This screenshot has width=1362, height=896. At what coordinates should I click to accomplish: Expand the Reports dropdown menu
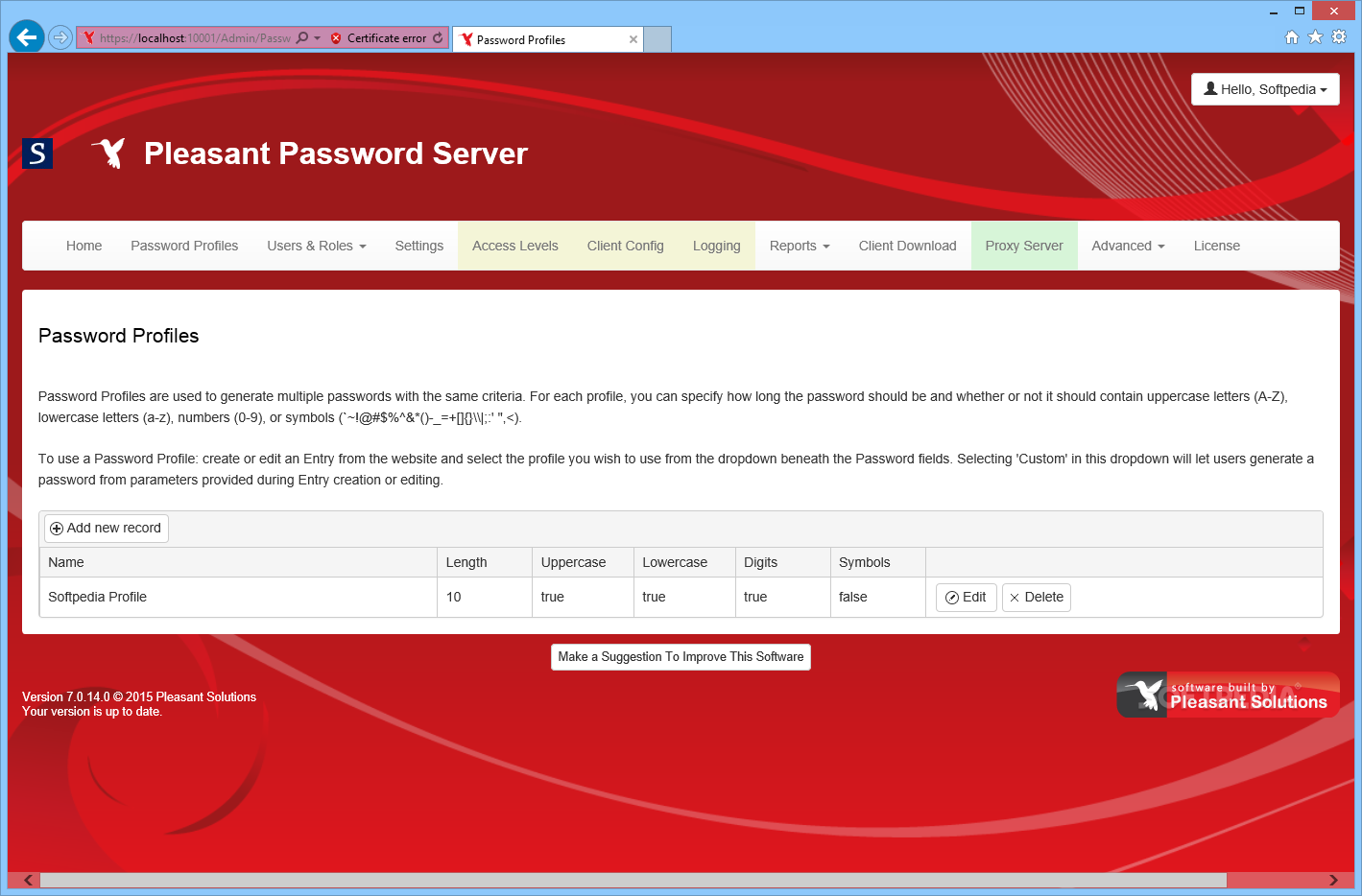pos(800,246)
